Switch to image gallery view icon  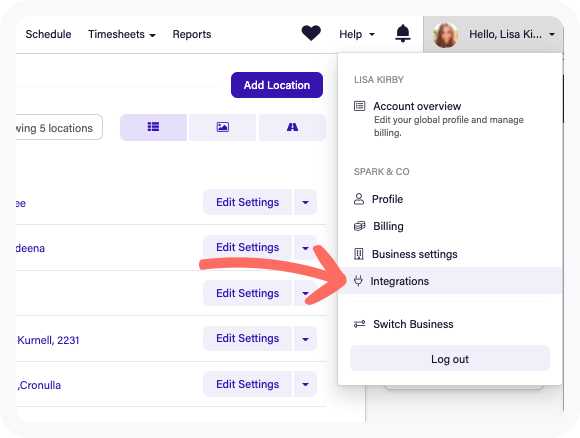(222, 127)
